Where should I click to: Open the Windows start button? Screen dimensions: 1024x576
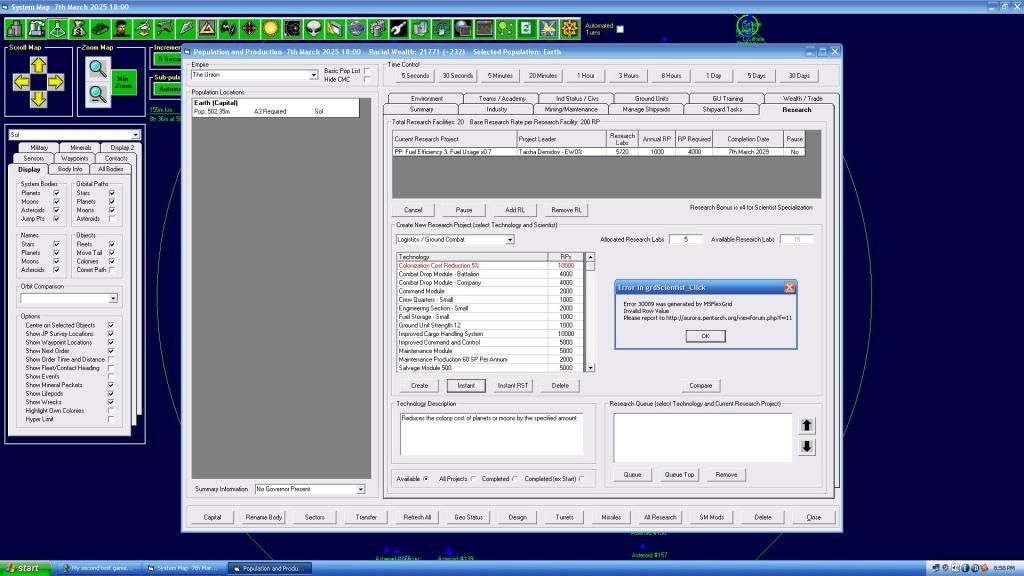pyautogui.click(x=25, y=568)
